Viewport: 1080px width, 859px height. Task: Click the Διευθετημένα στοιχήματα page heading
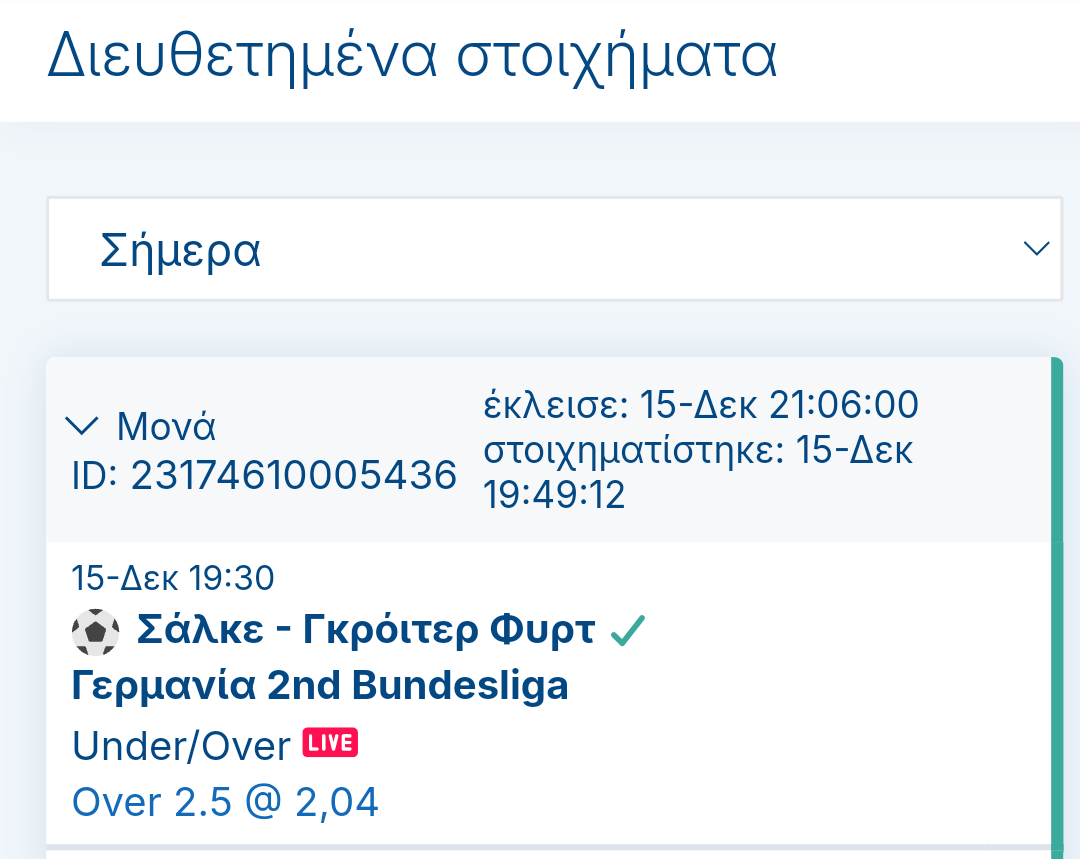pyautogui.click(x=412, y=59)
